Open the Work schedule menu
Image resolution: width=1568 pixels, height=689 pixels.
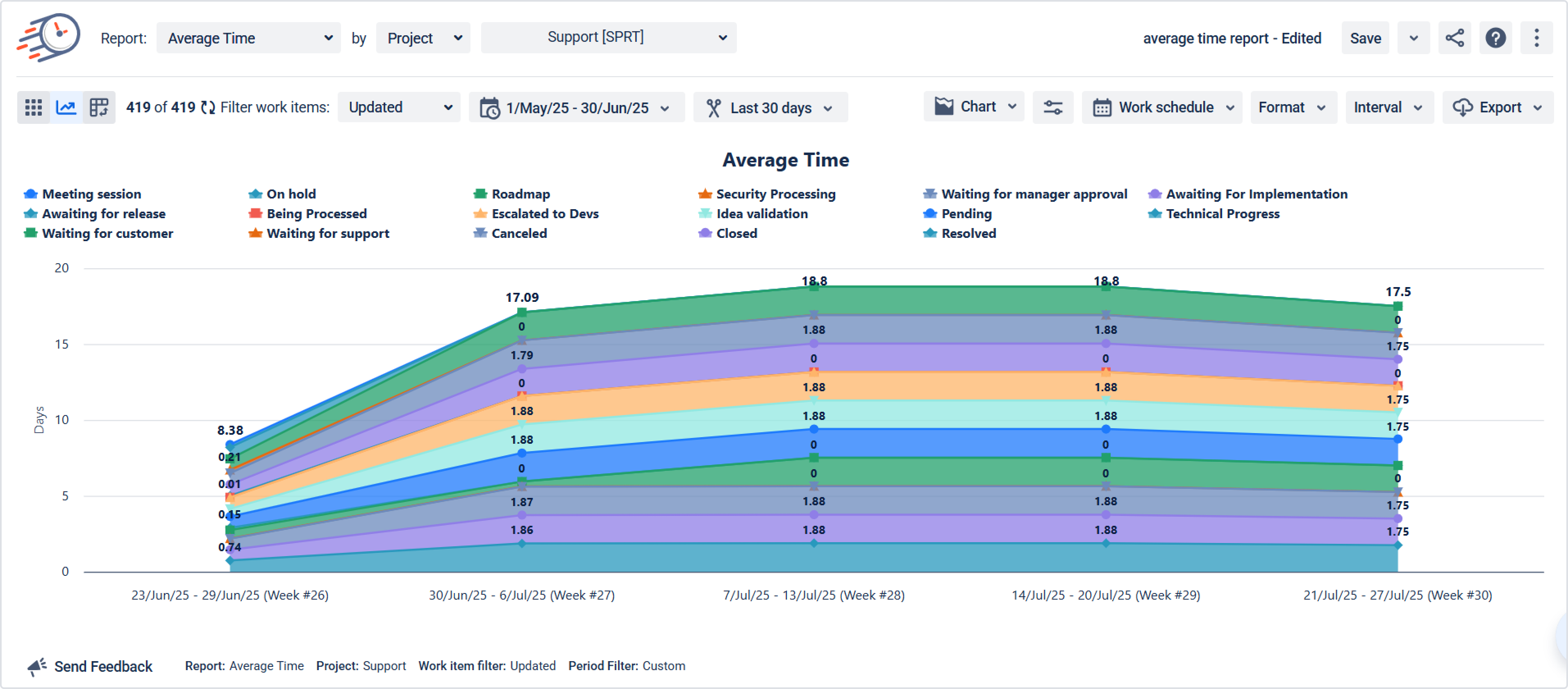click(1161, 108)
